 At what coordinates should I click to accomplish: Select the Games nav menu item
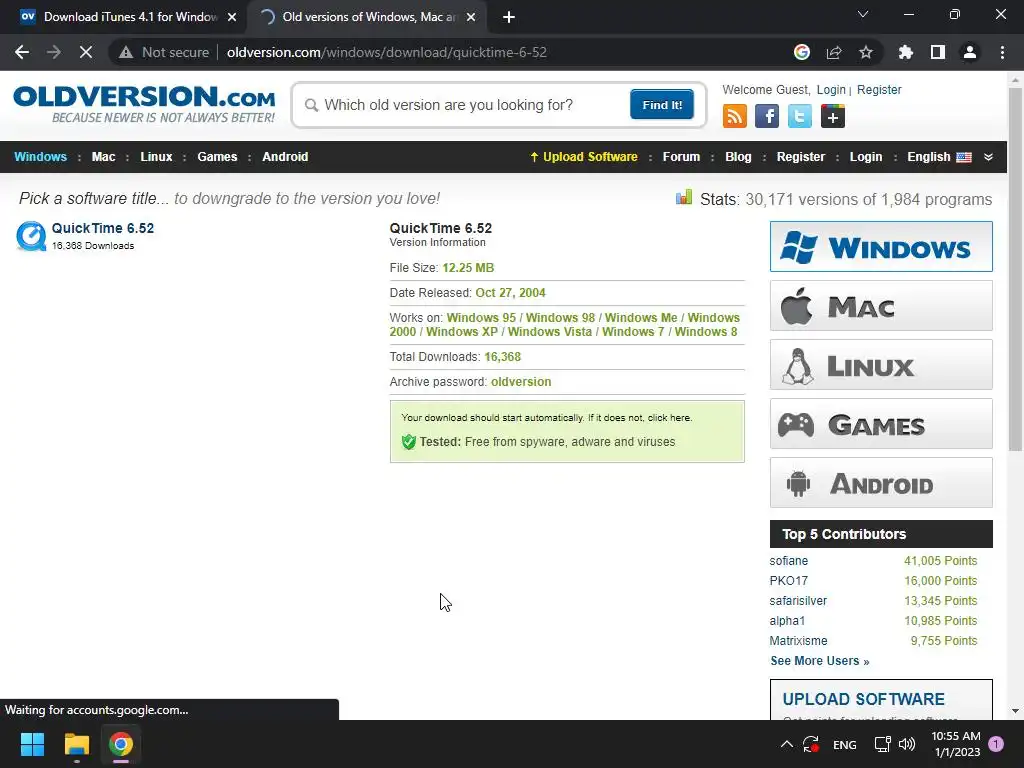point(217,157)
